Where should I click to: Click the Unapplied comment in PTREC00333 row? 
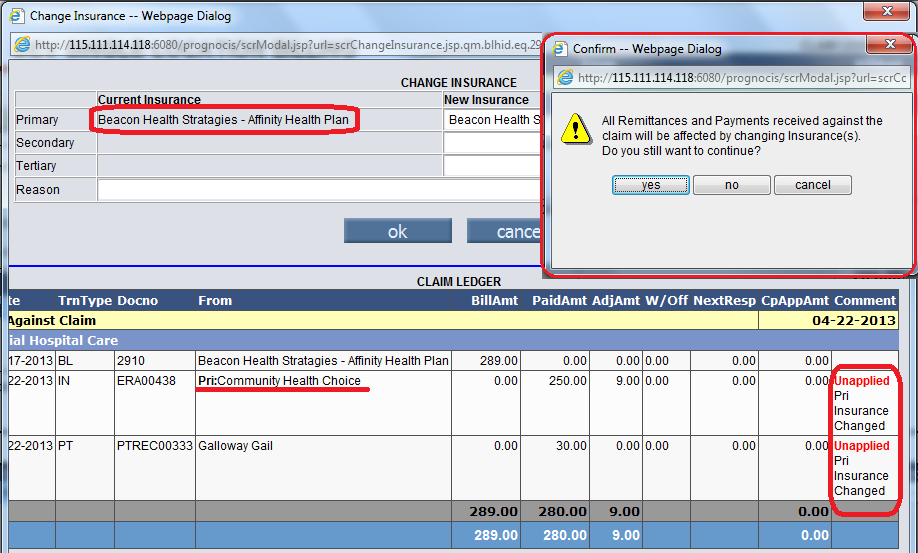pyautogui.click(x=861, y=446)
